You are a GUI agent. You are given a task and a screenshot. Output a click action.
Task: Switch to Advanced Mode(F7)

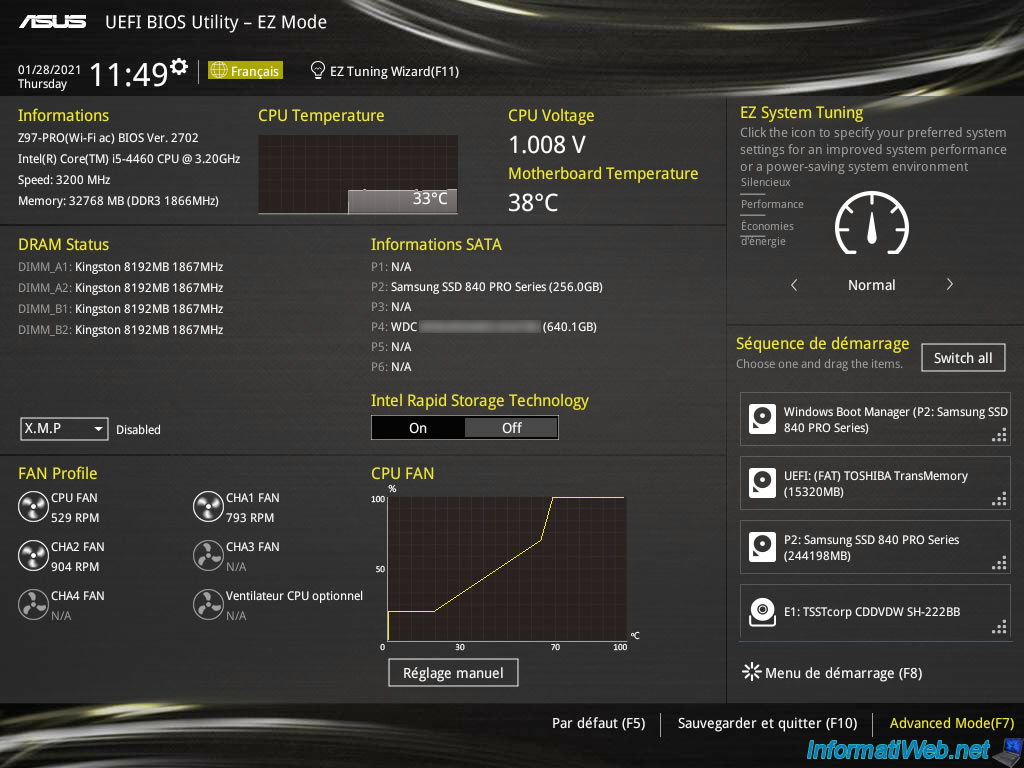pos(952,723)
